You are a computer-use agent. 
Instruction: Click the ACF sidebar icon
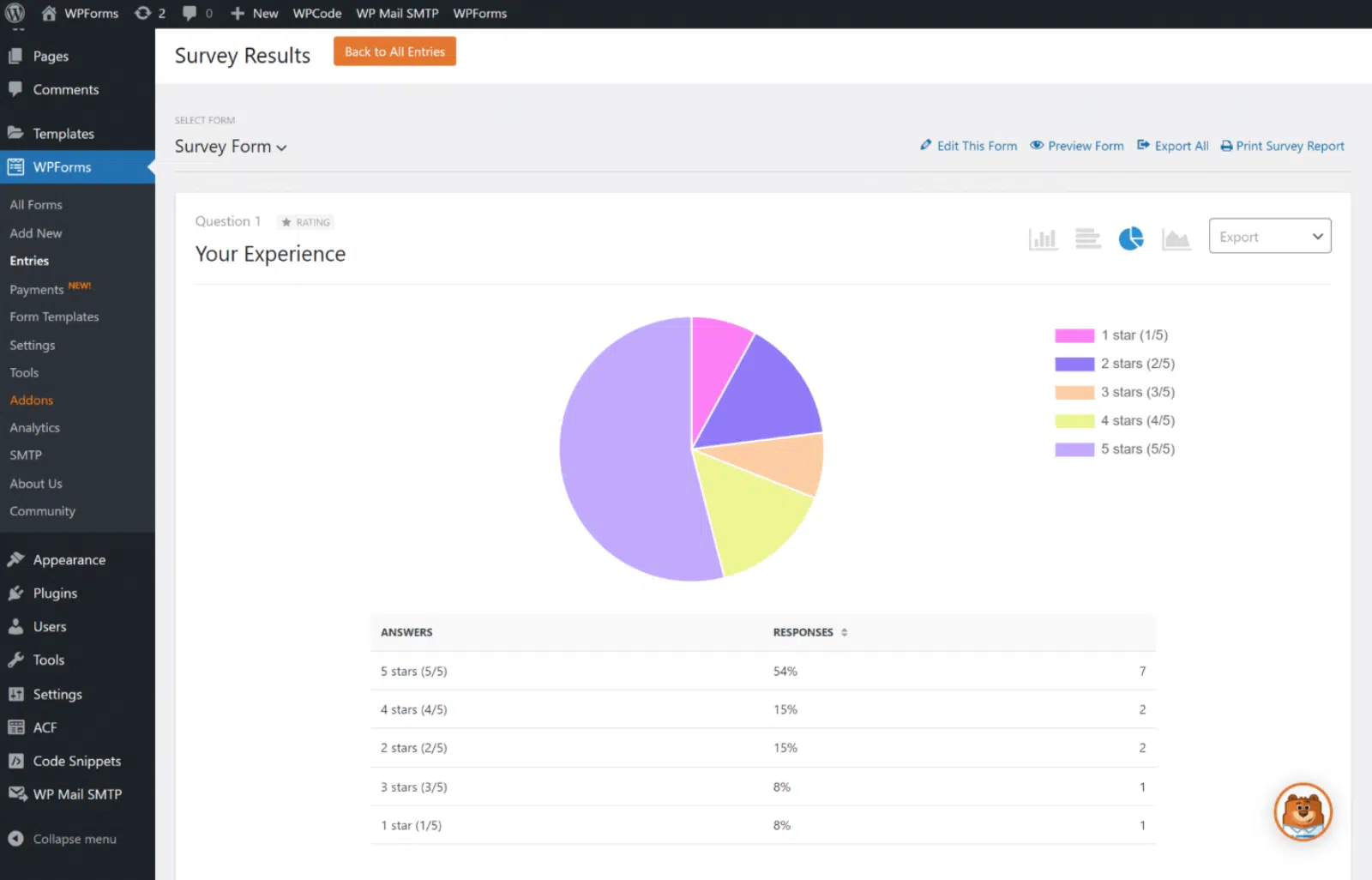[15, 727]
